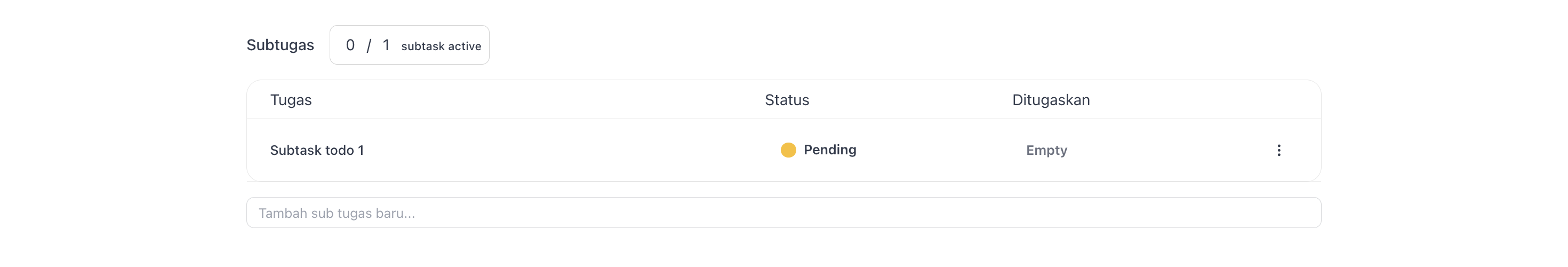Focus the Tambah sub tugas baru input

pos(783,213)
